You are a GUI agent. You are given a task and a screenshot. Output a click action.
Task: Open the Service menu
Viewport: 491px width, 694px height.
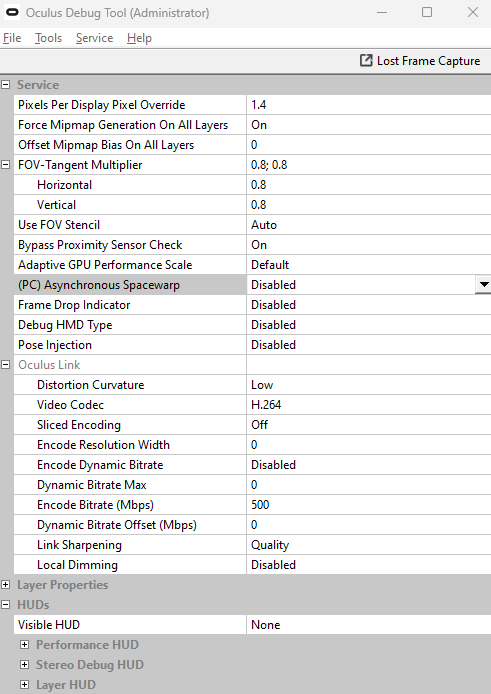[94, 38]
